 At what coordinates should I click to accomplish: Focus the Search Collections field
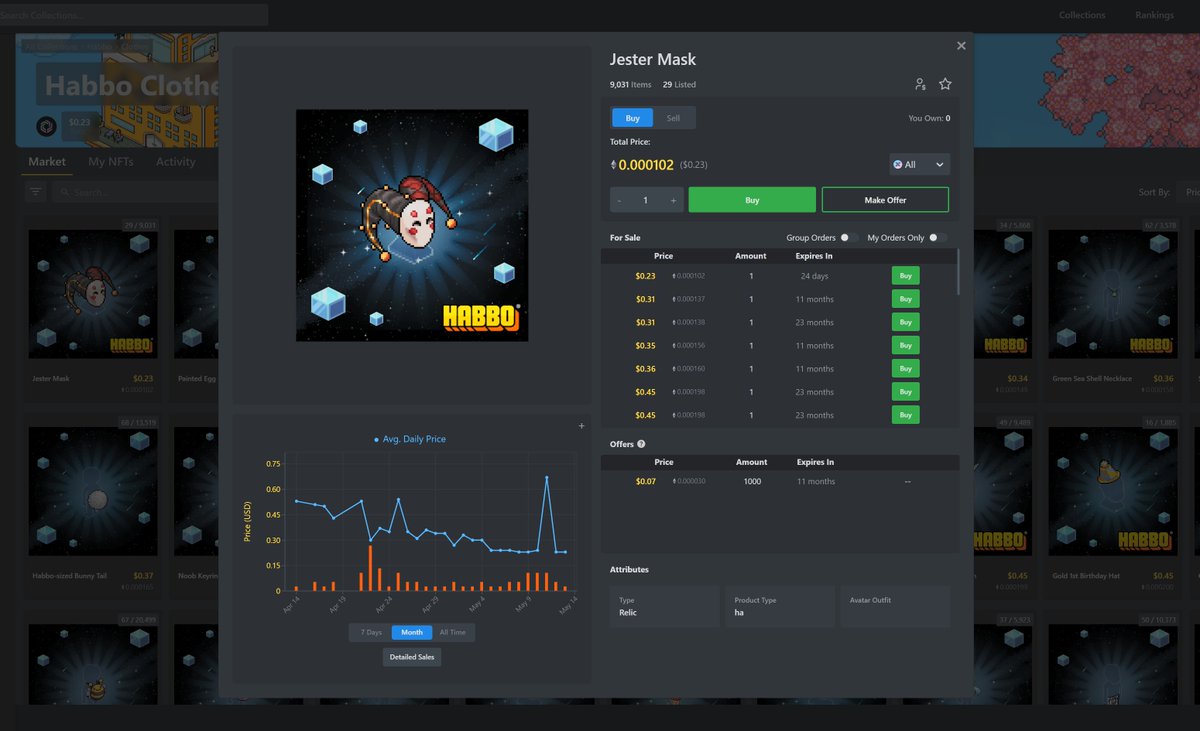(x=134, y=15)
